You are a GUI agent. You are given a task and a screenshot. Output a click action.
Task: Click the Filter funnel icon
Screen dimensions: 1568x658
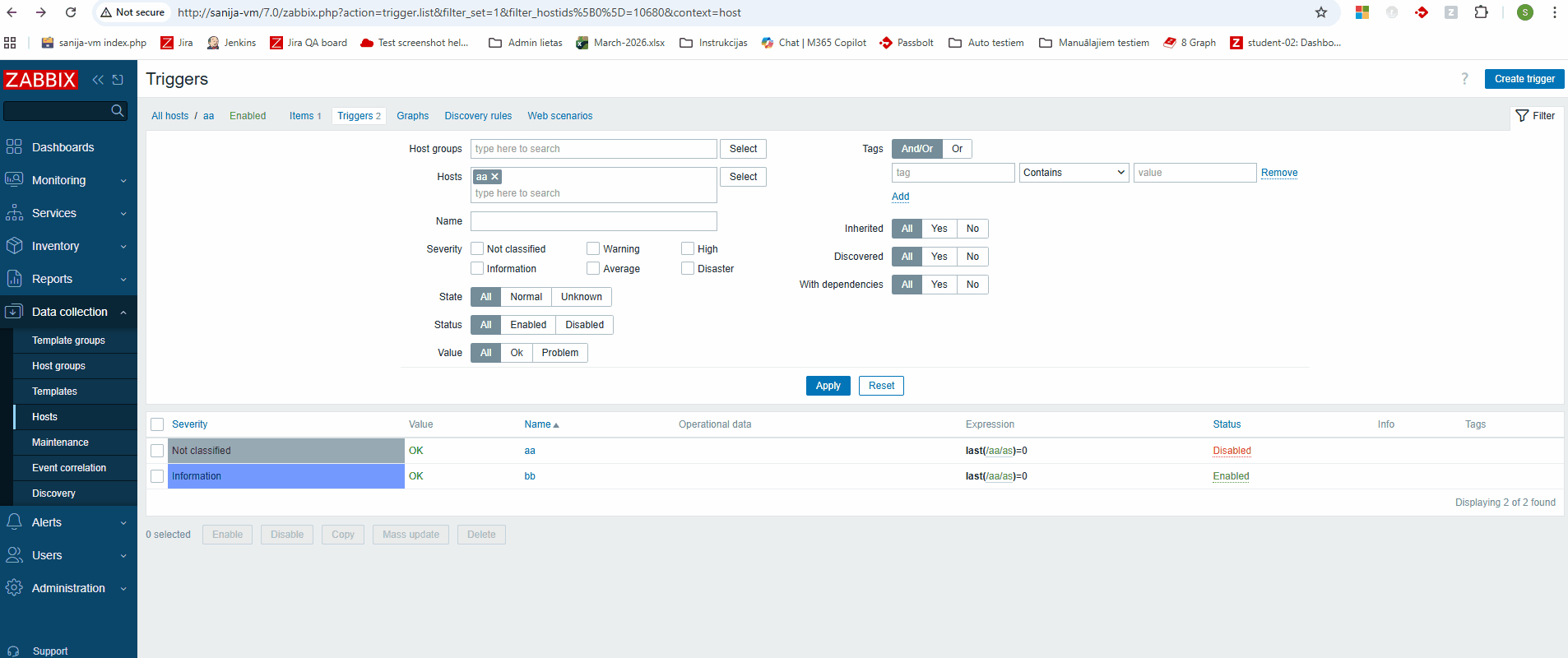(1522, 116)
